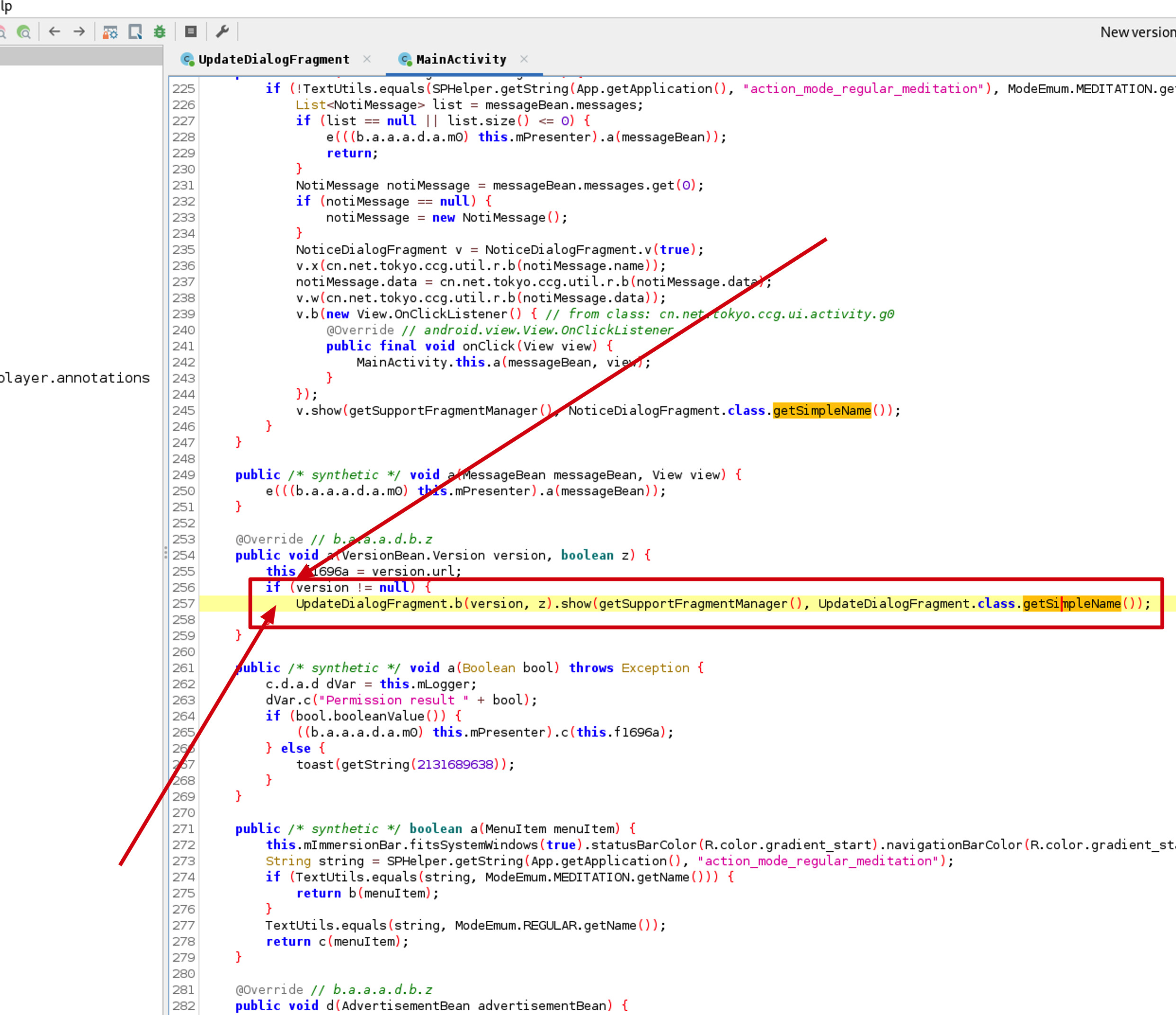This screenshot has width=1176, height=1015.
Task: Click ModeEmum.REGULAR.getName() on line 277
Action: point(557,926)
